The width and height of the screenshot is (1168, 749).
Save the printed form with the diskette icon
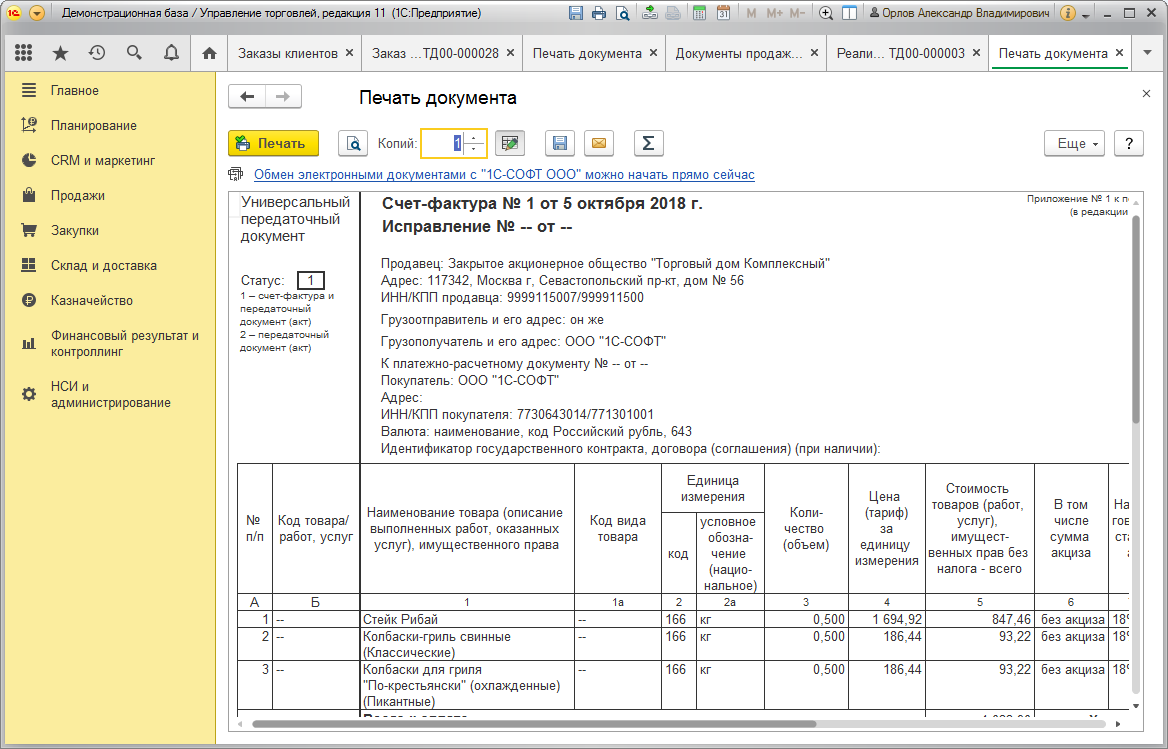tap(560, 144)
